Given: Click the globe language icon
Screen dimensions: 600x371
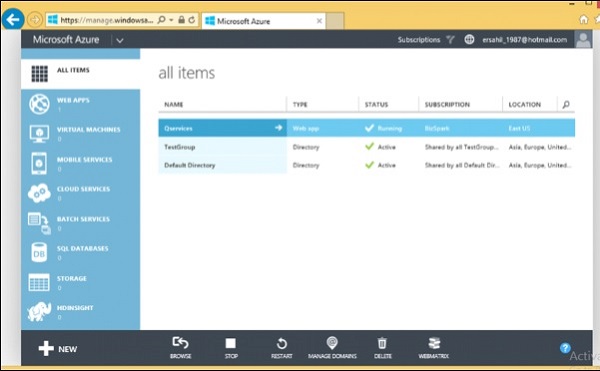Looking at the screenshot, I should [469, 39].
